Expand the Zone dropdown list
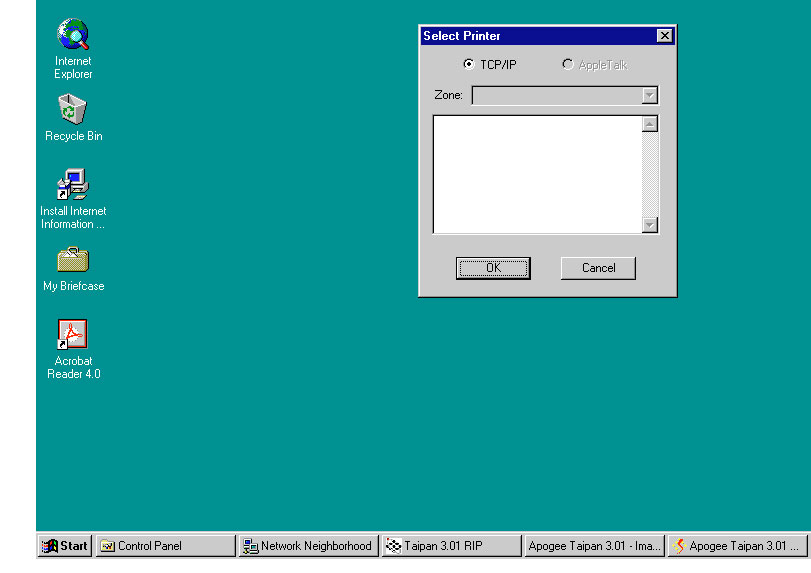Screen dimensions: 811x573 click(650, 95)
